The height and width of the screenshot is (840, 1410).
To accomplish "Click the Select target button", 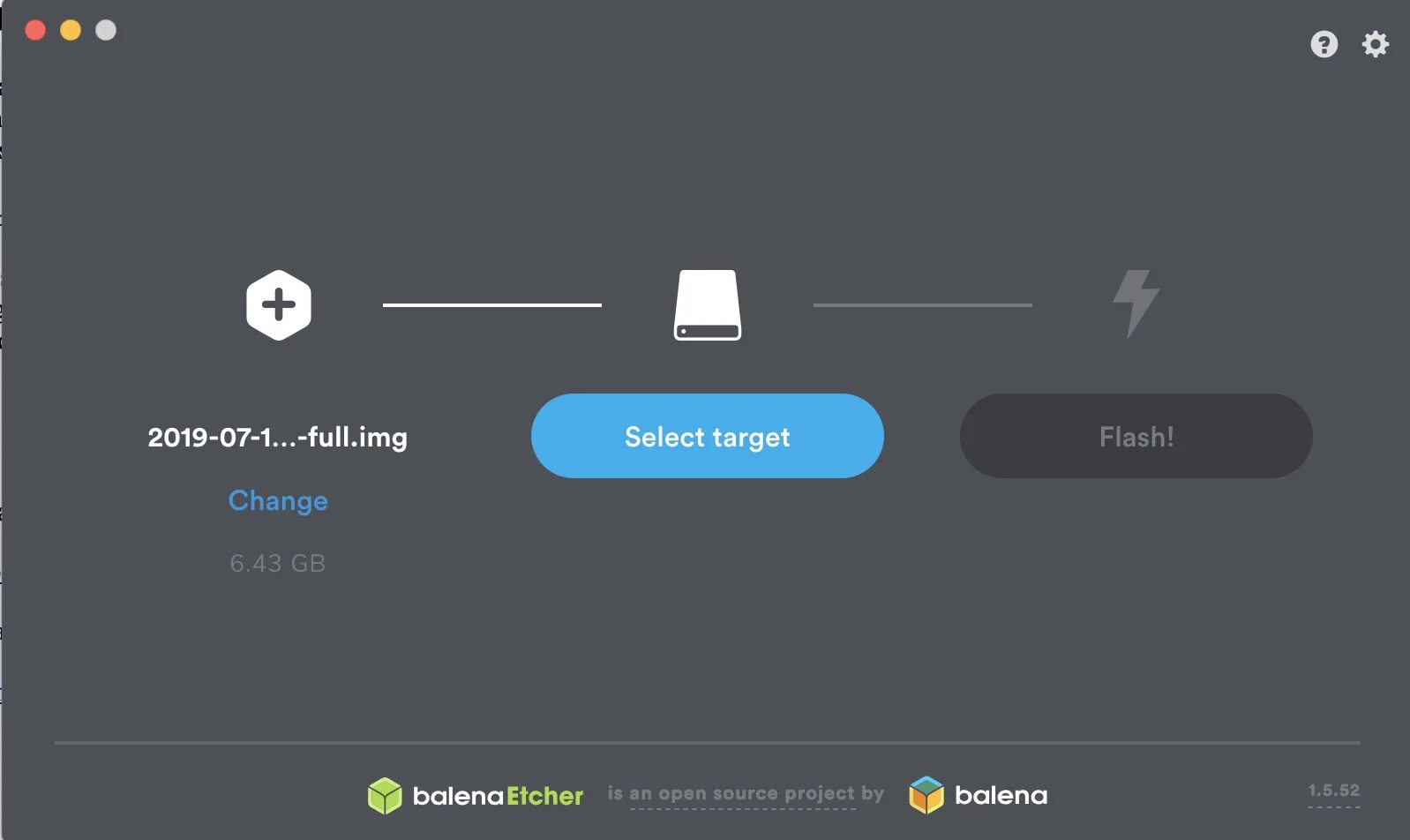I will tap(708, 436).
